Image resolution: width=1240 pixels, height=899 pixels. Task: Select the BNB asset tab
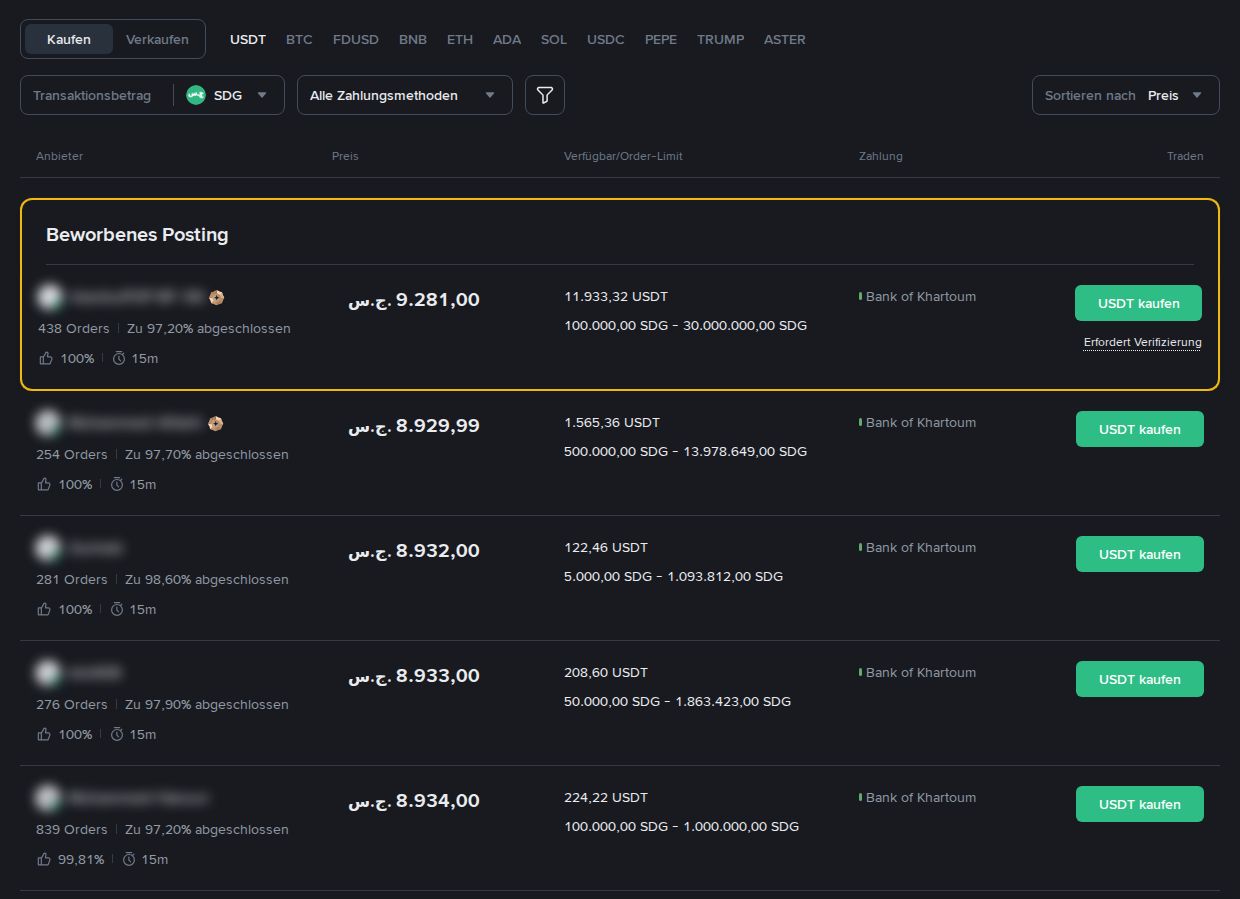click(413, 40)
